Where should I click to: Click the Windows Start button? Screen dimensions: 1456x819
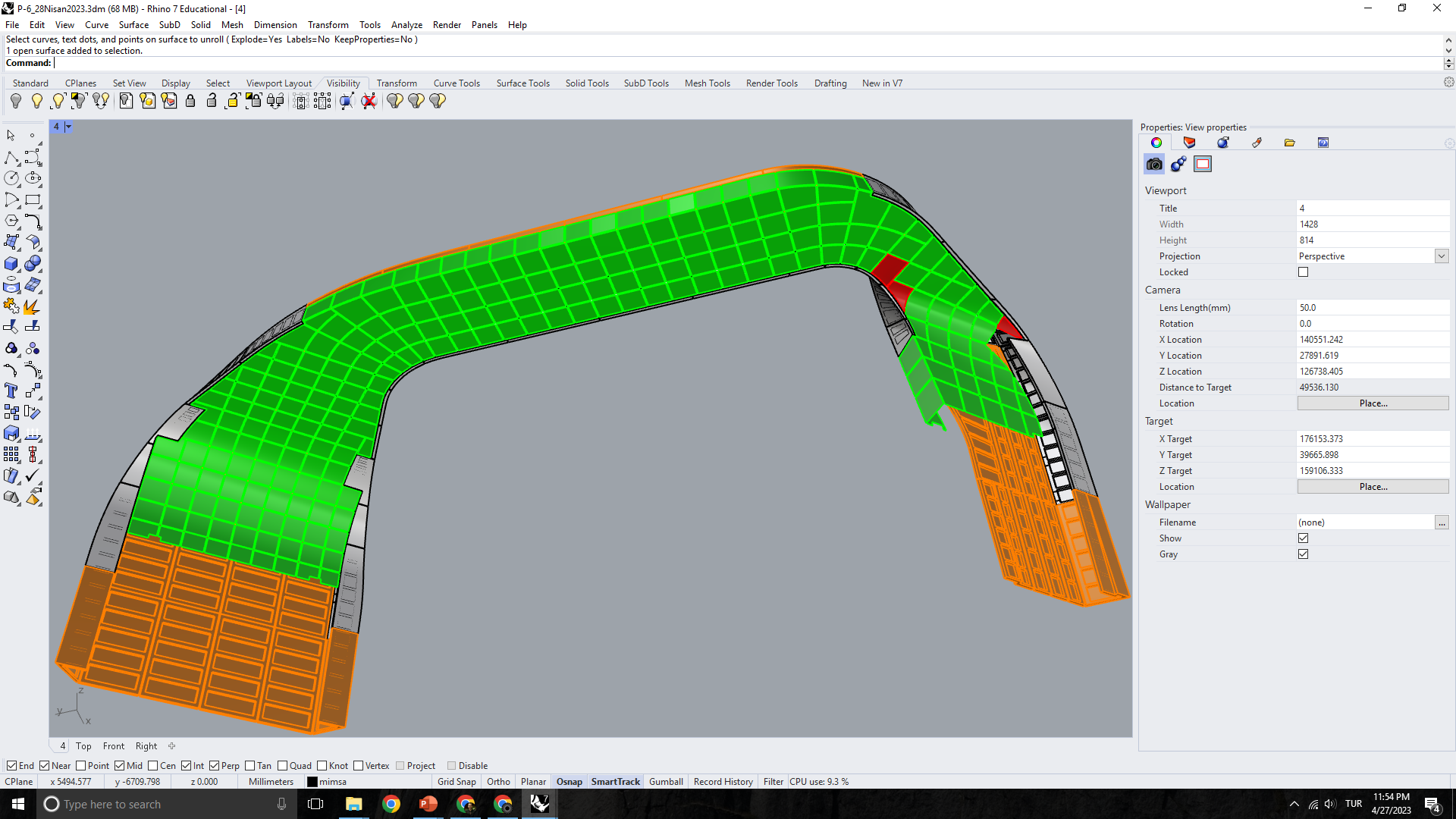pos(18,804)
